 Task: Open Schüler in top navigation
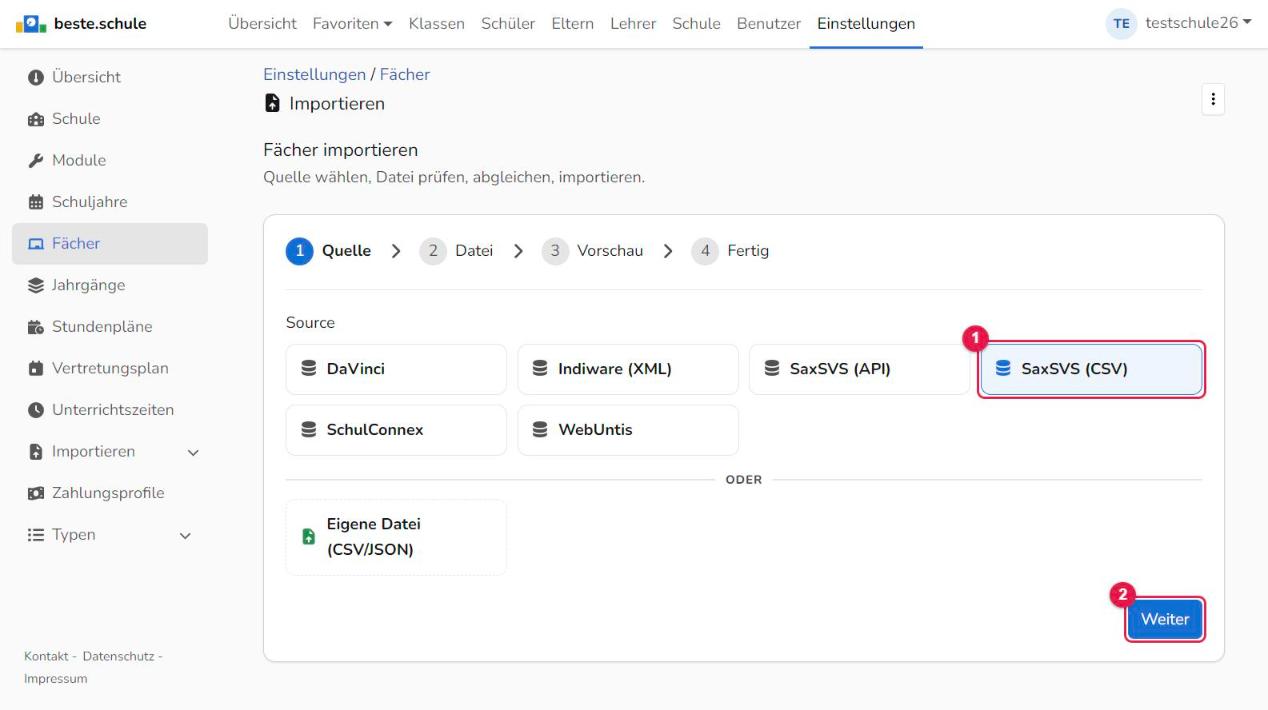[x=508, y=23]
